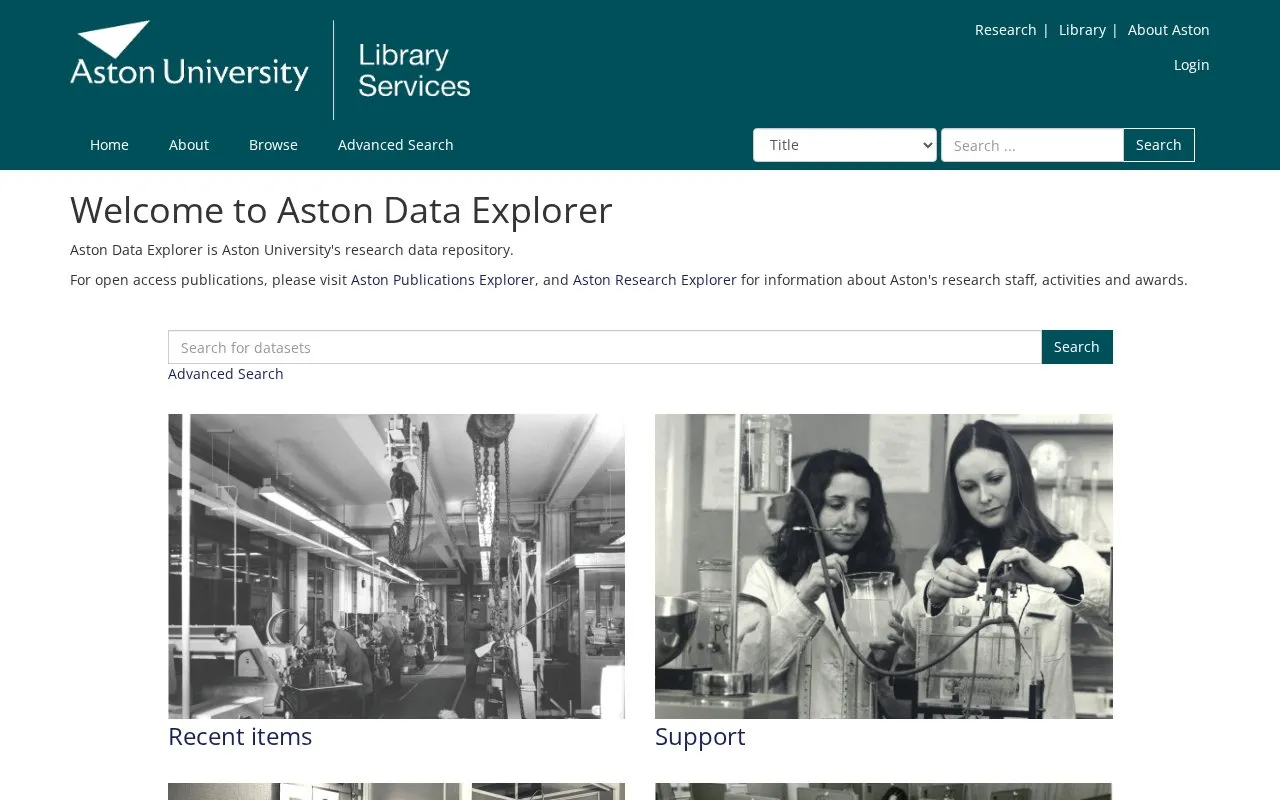Click the workshop photo thumbnail for Recent items
Image resolution: width=1280 pixels, height=800 pixels.
click(396, 566)
